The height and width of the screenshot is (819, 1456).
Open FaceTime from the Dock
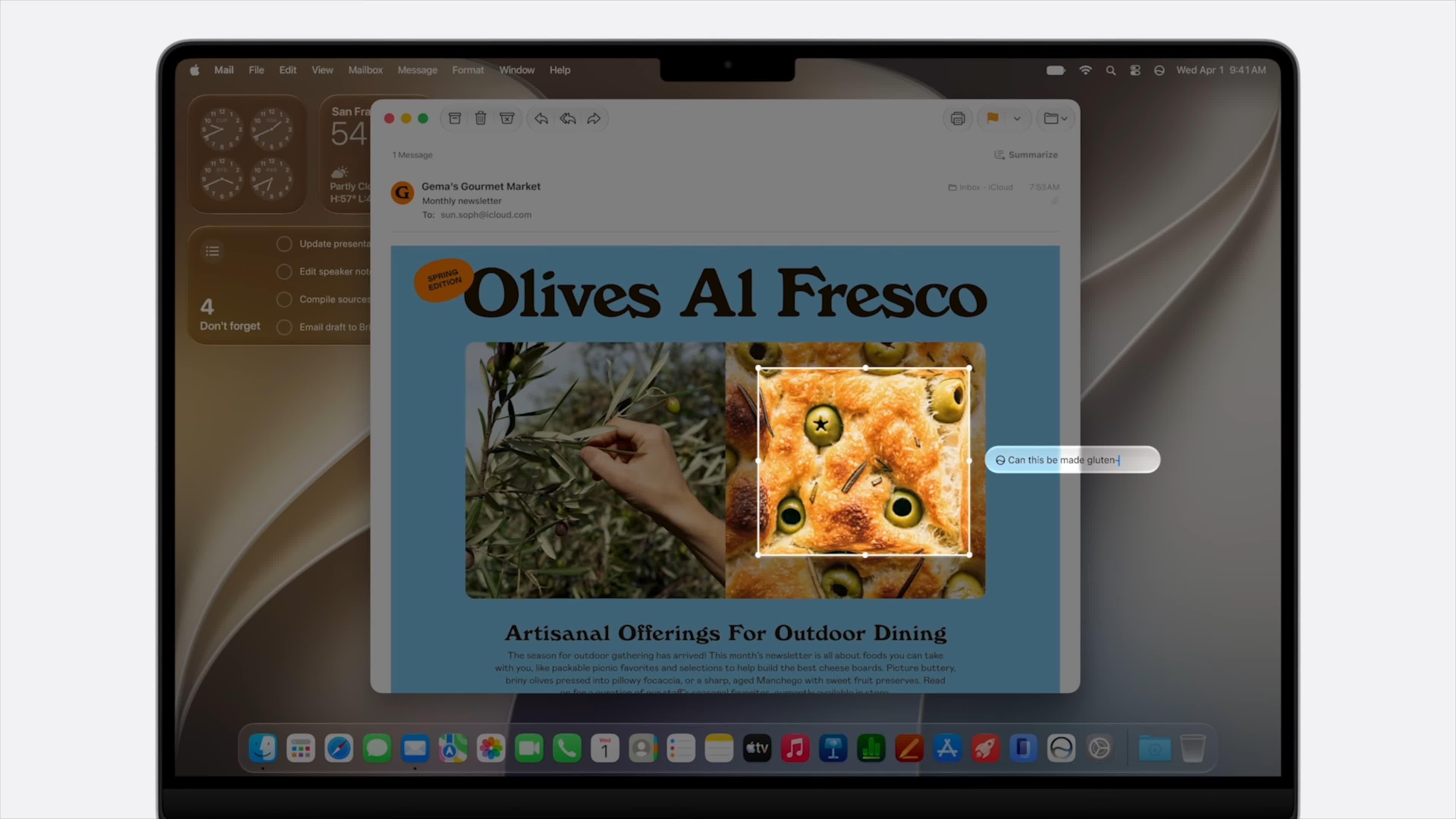(529, 748)
